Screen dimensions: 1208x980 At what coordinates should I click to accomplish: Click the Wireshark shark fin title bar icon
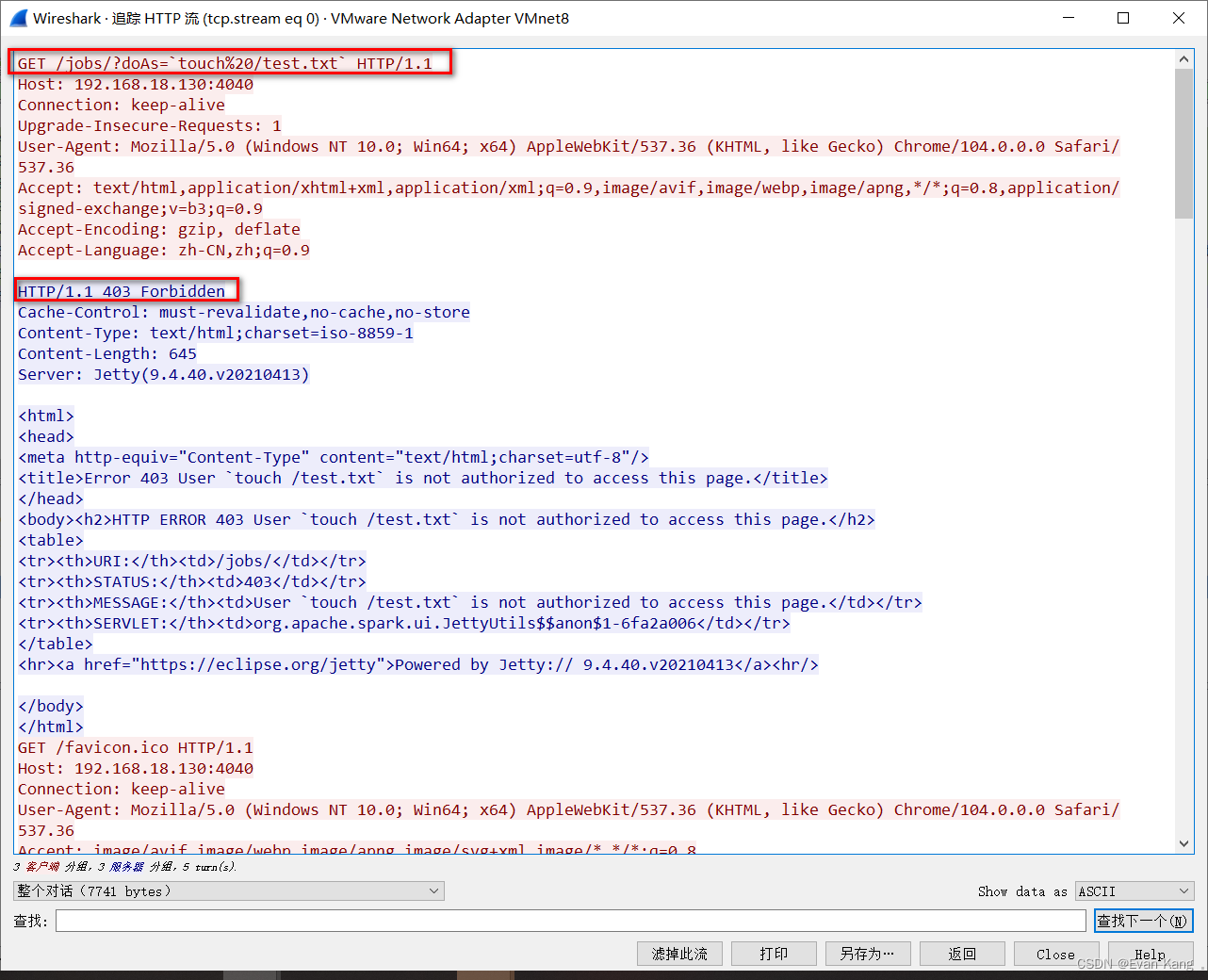17,17
